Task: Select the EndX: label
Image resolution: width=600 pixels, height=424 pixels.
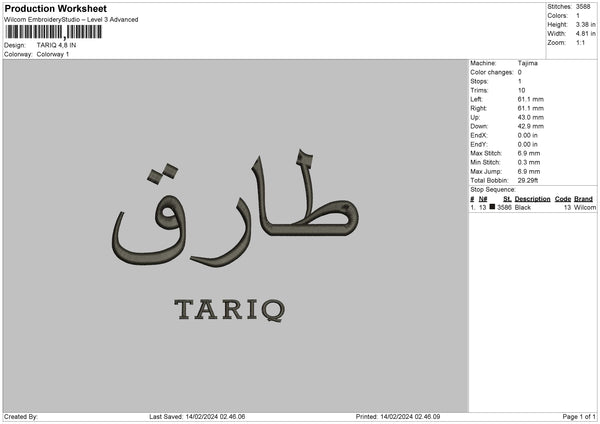Action: 479,135
